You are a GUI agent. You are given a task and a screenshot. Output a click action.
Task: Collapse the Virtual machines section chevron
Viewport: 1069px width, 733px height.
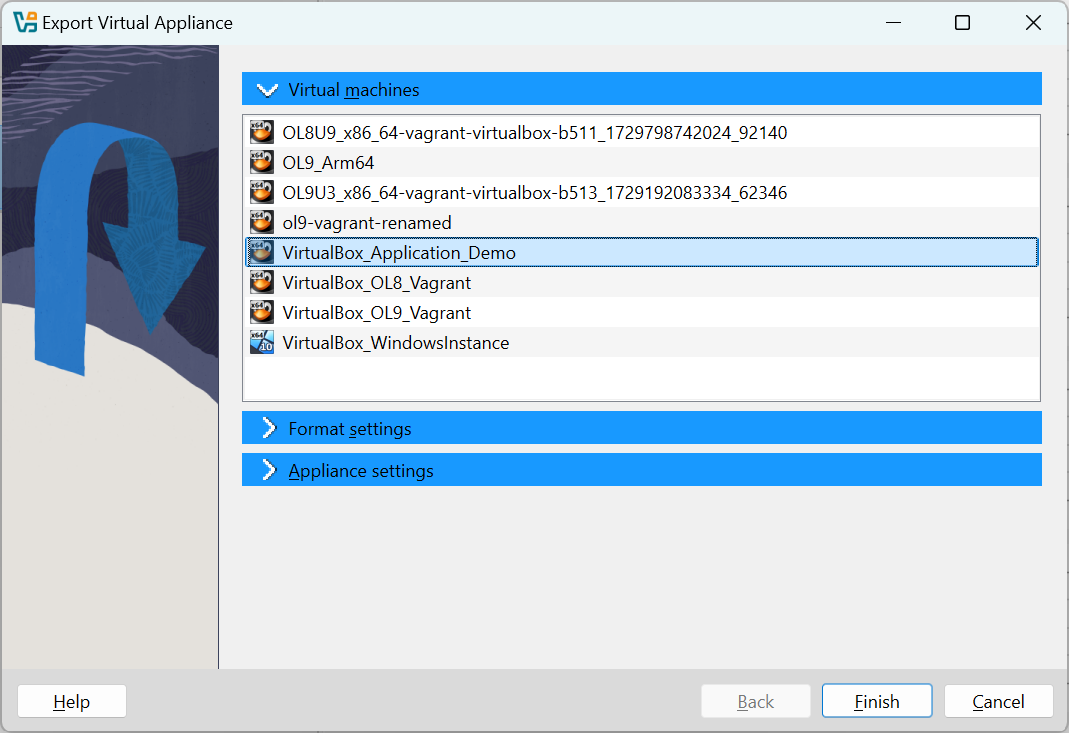(x=267, y=90)
